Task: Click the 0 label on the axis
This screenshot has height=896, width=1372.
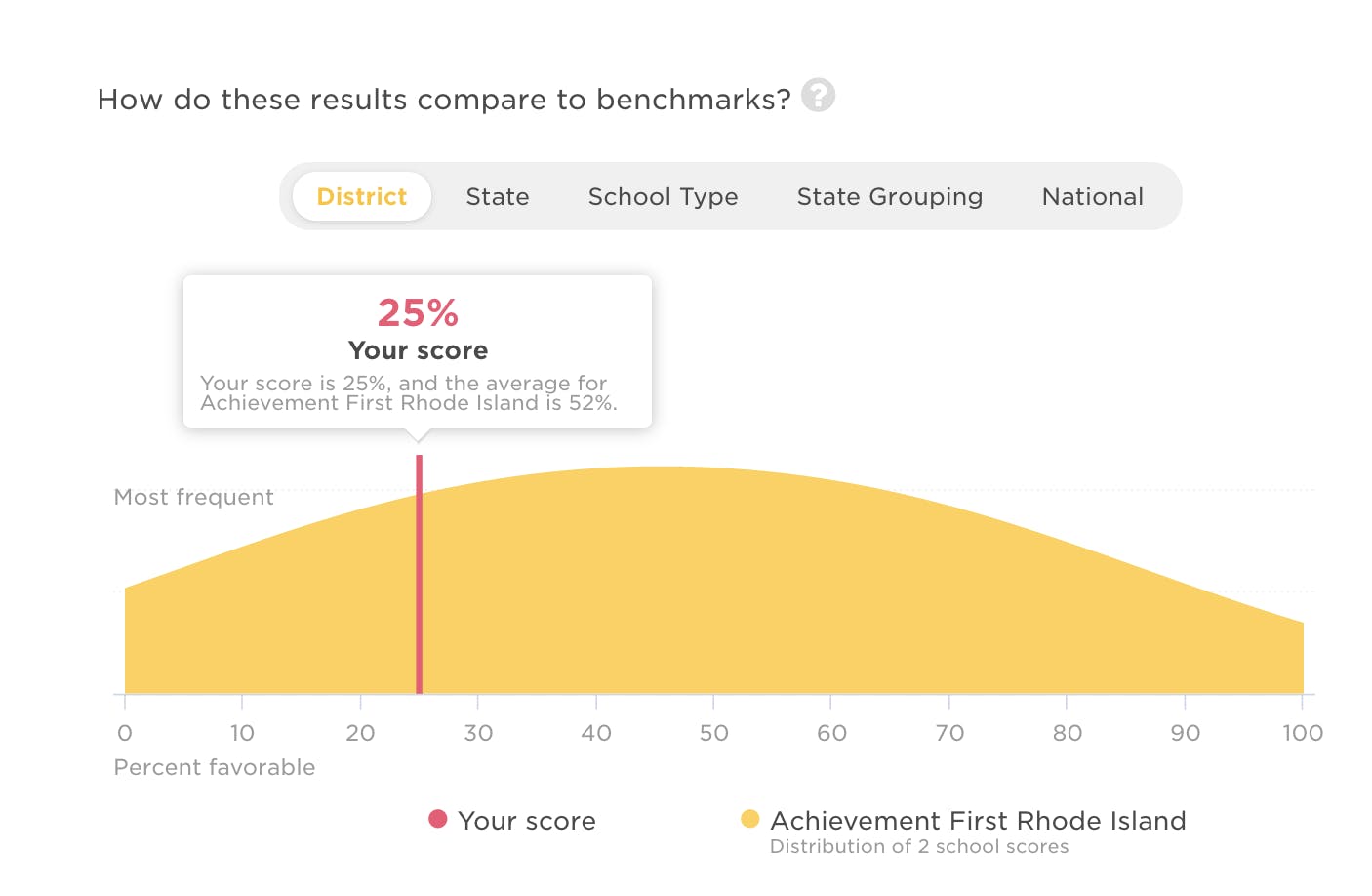Action: 125,733
